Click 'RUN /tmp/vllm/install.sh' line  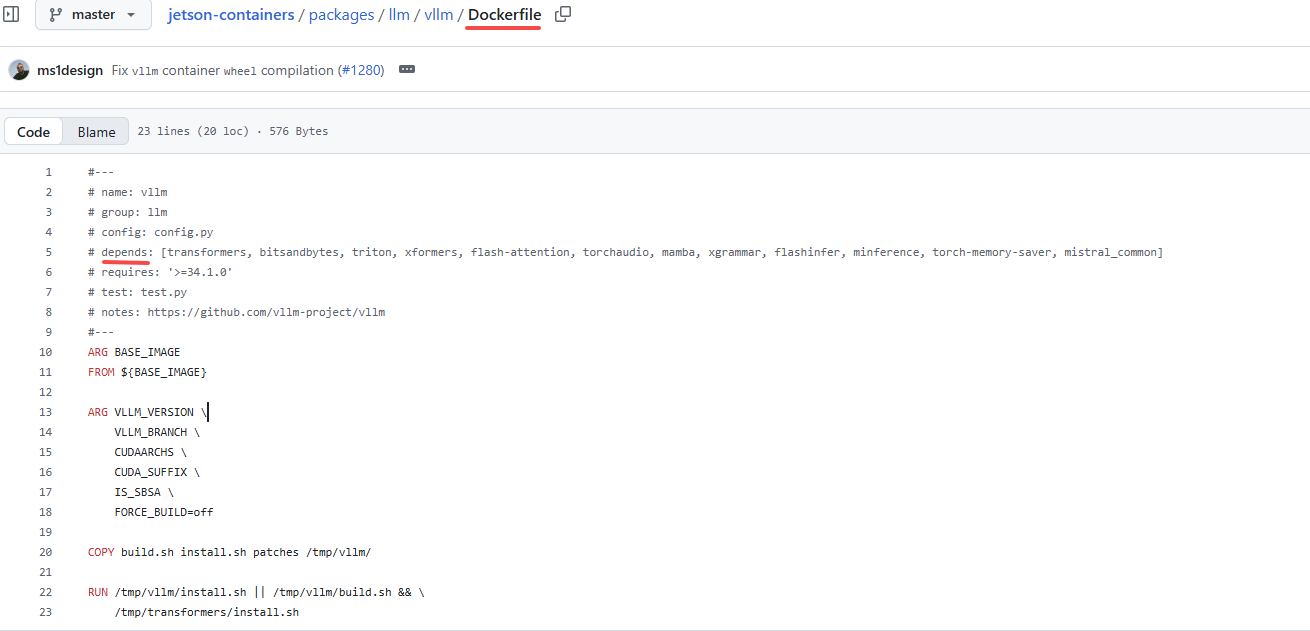[256, 592]
